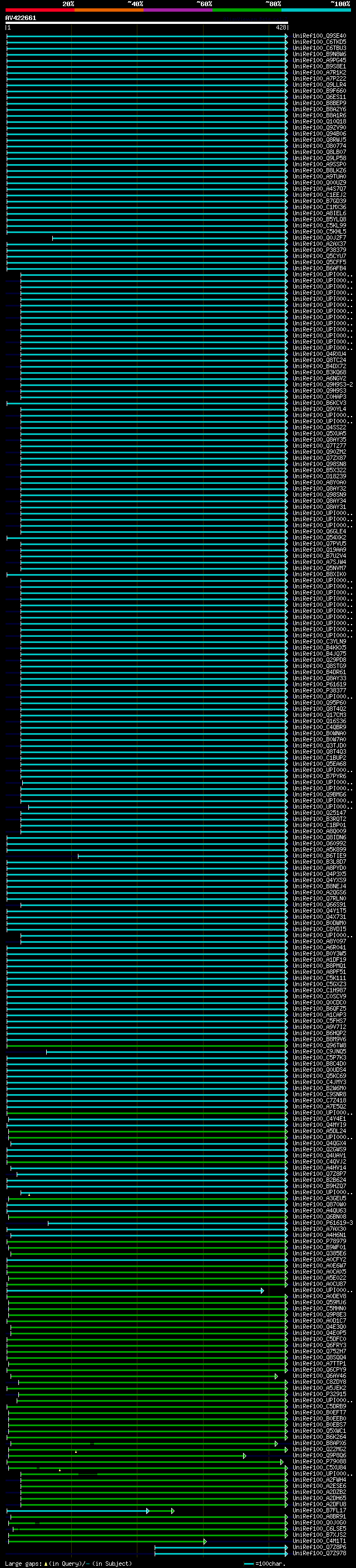Click the short cyan bar of UniRef100_Q7Z8P6
The width and height of the screenshot is (356, 1568).
(x=221, y=1548)
